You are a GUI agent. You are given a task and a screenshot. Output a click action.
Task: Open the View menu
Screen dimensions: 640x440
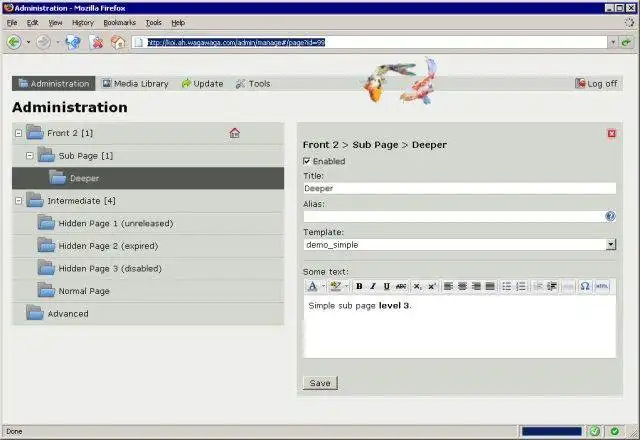click(x=56, y=23)
